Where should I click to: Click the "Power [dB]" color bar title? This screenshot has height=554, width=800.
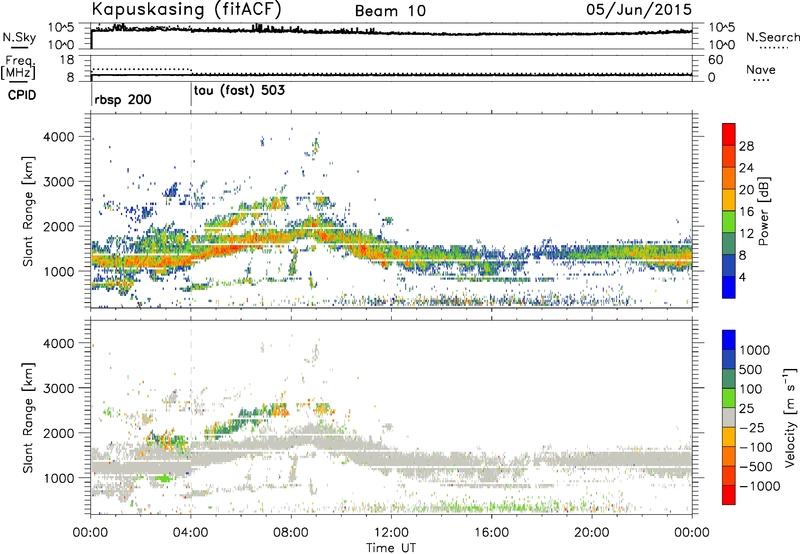(764, 211)
